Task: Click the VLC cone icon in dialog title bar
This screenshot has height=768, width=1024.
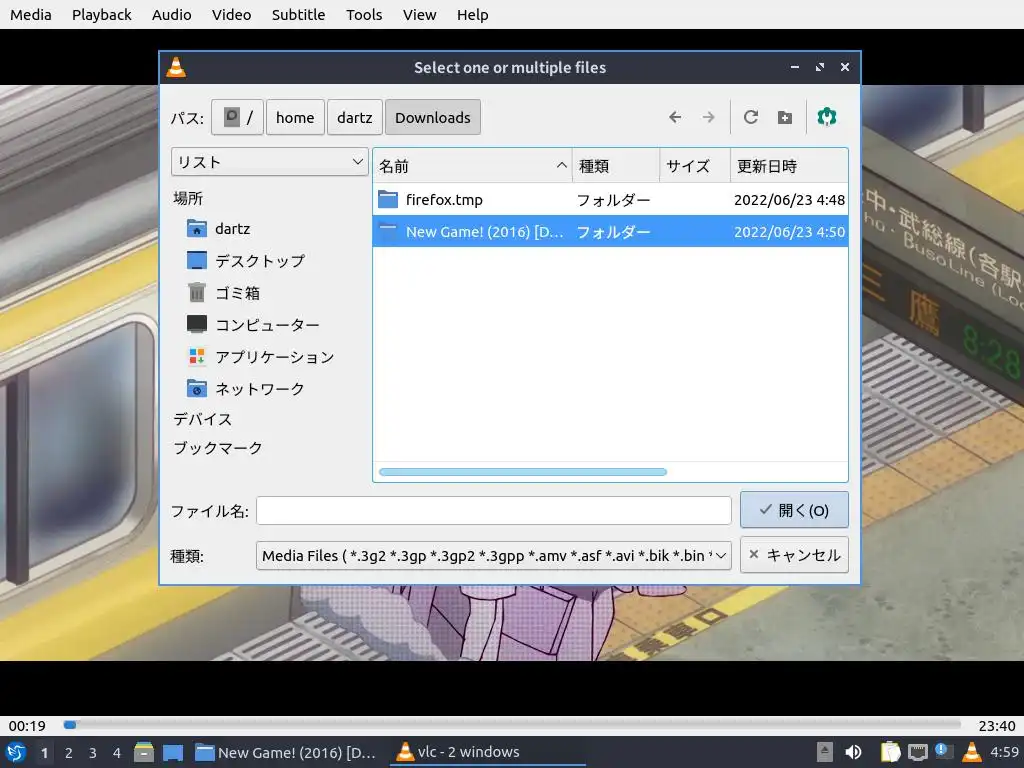Action: pyautogui.click(x=176, y=67)
